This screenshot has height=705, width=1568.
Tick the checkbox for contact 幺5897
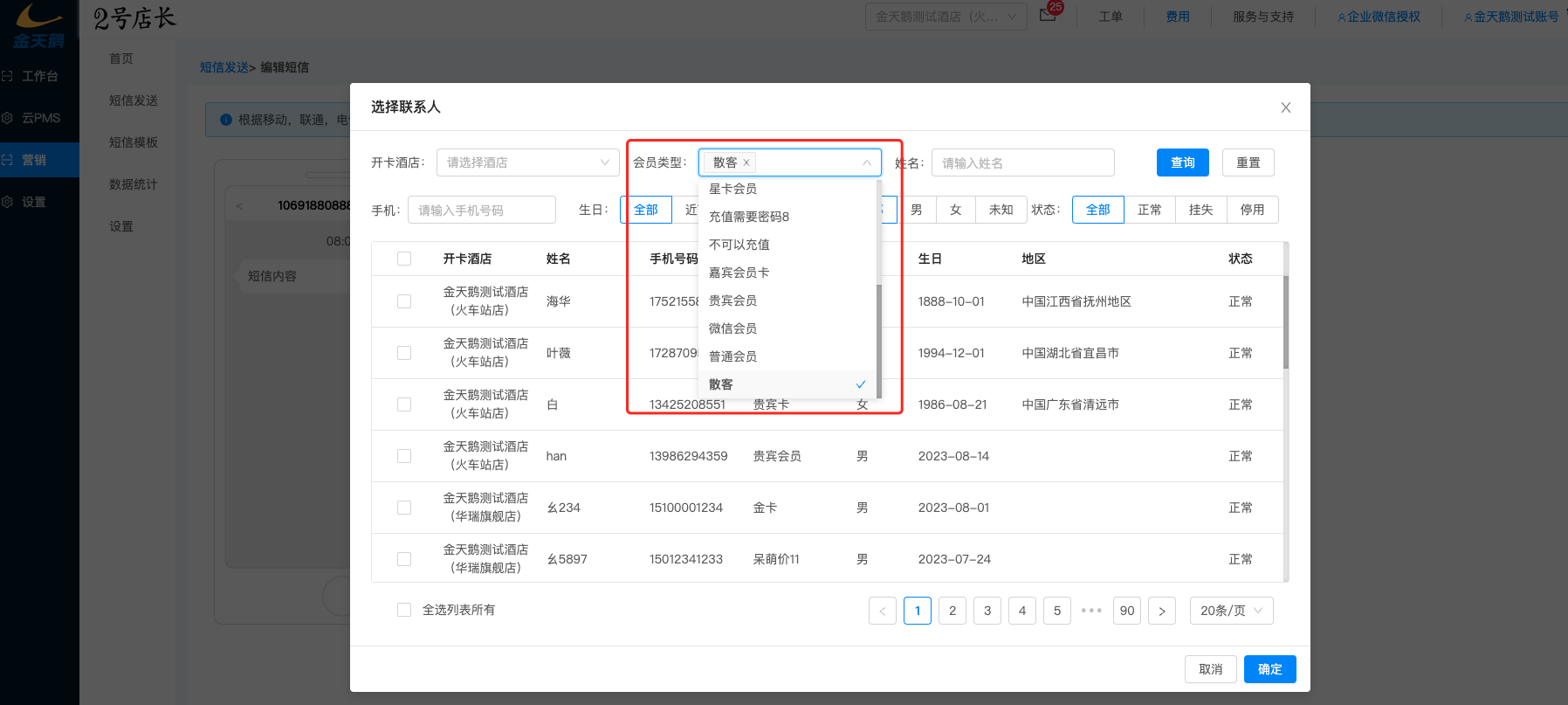point(404,559)
